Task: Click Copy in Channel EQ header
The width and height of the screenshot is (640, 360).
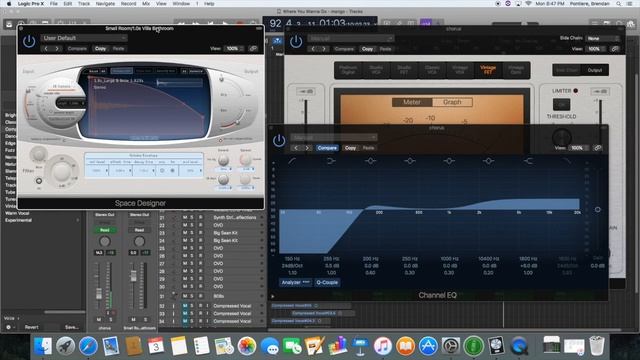Action: [x=350, y=148]
